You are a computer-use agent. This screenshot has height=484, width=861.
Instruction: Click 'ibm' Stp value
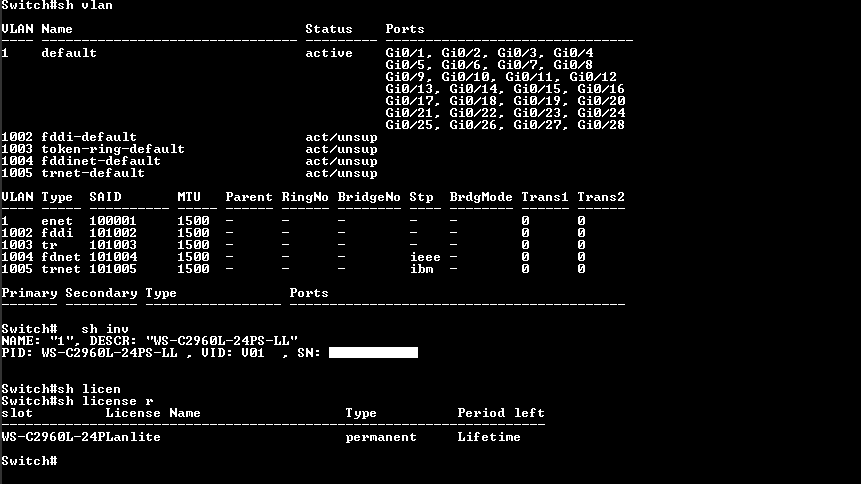pos(421,269)
